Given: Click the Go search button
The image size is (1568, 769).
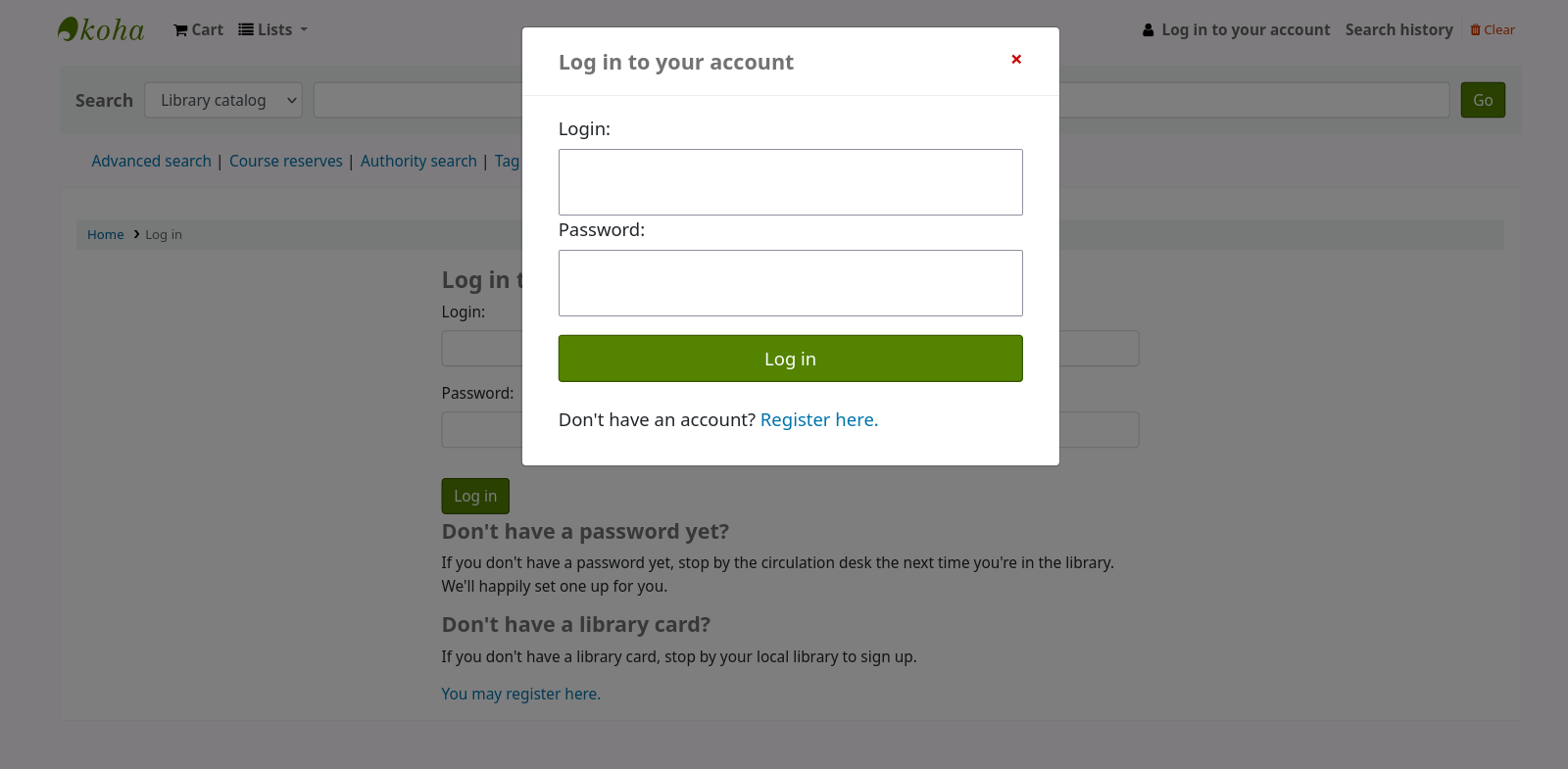Looking at the screenshot, I should (x=1482, y=100).
